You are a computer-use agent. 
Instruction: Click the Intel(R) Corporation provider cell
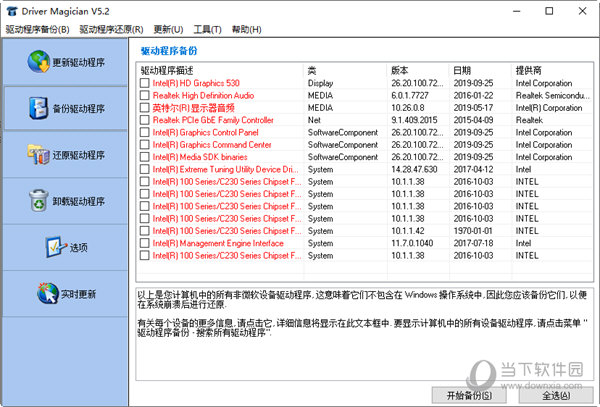tap(549, 107)
